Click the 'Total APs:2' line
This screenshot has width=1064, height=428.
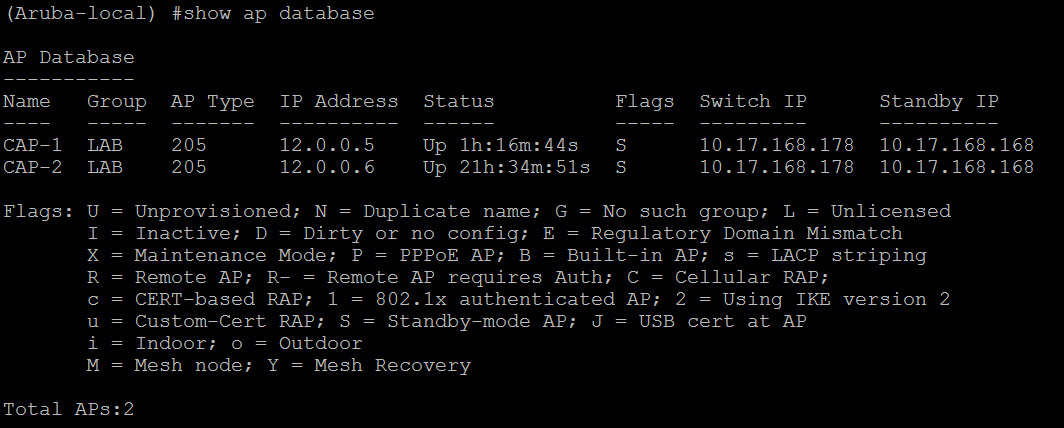pyautogui.click(x=69, y=410)
